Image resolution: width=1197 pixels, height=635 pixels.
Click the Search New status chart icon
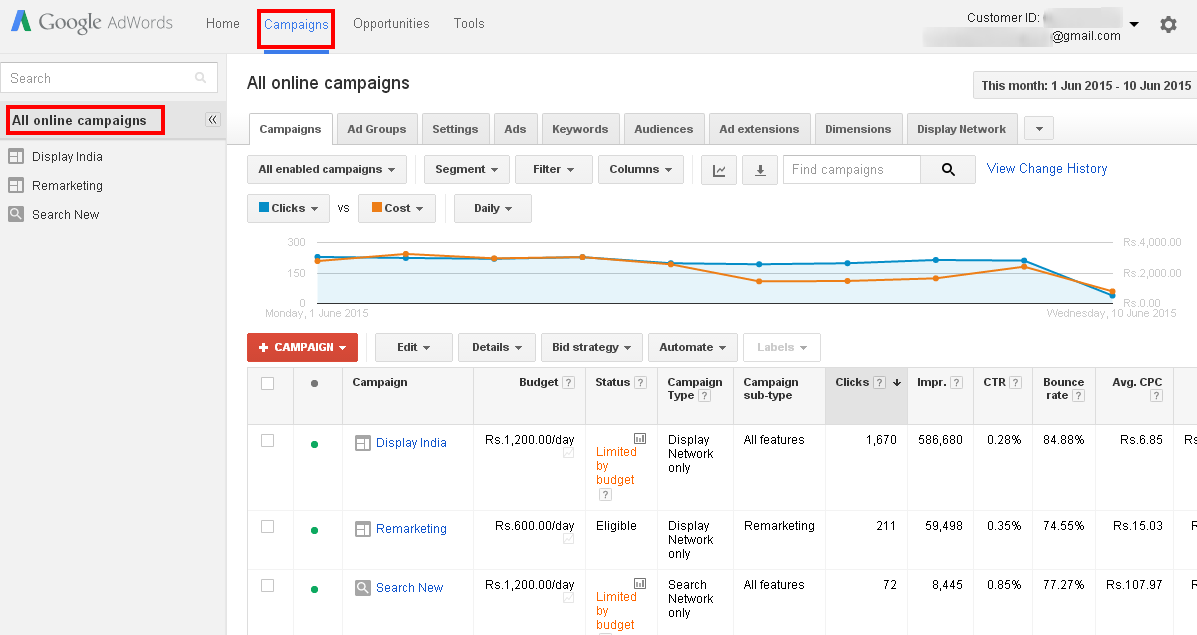[640, 584]
